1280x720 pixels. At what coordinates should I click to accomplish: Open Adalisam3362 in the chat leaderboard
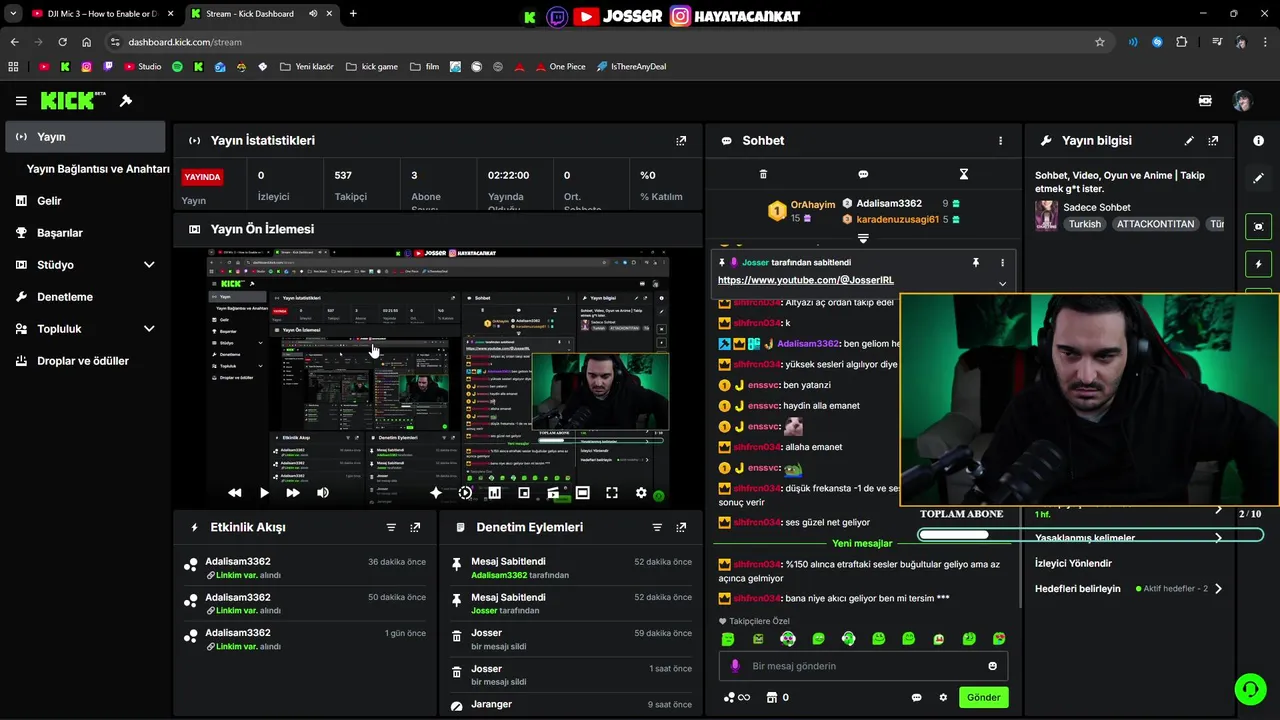point(889,203)
